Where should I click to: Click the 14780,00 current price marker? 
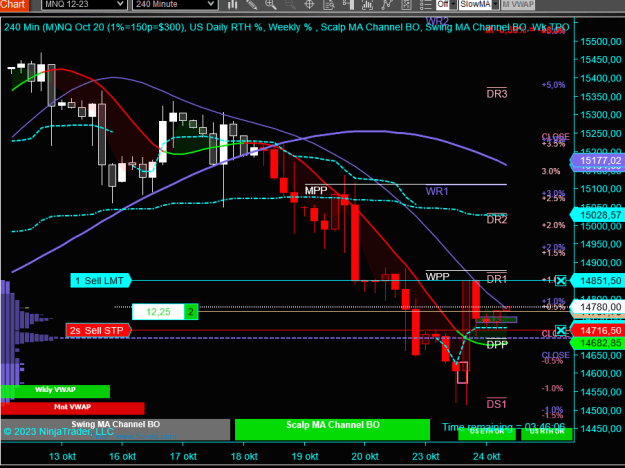597,307
